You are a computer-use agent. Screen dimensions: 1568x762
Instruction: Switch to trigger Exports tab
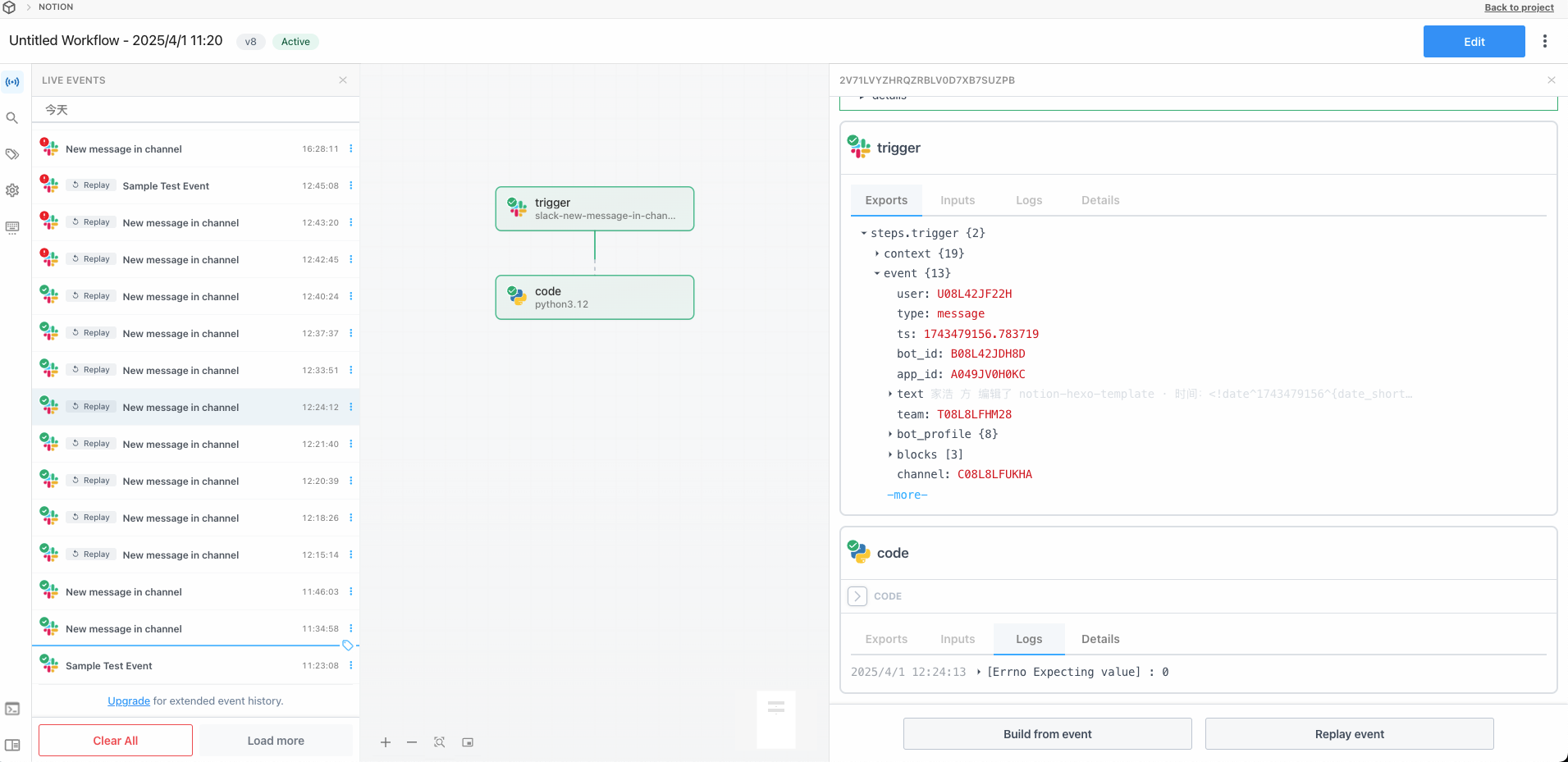point(886,200)
